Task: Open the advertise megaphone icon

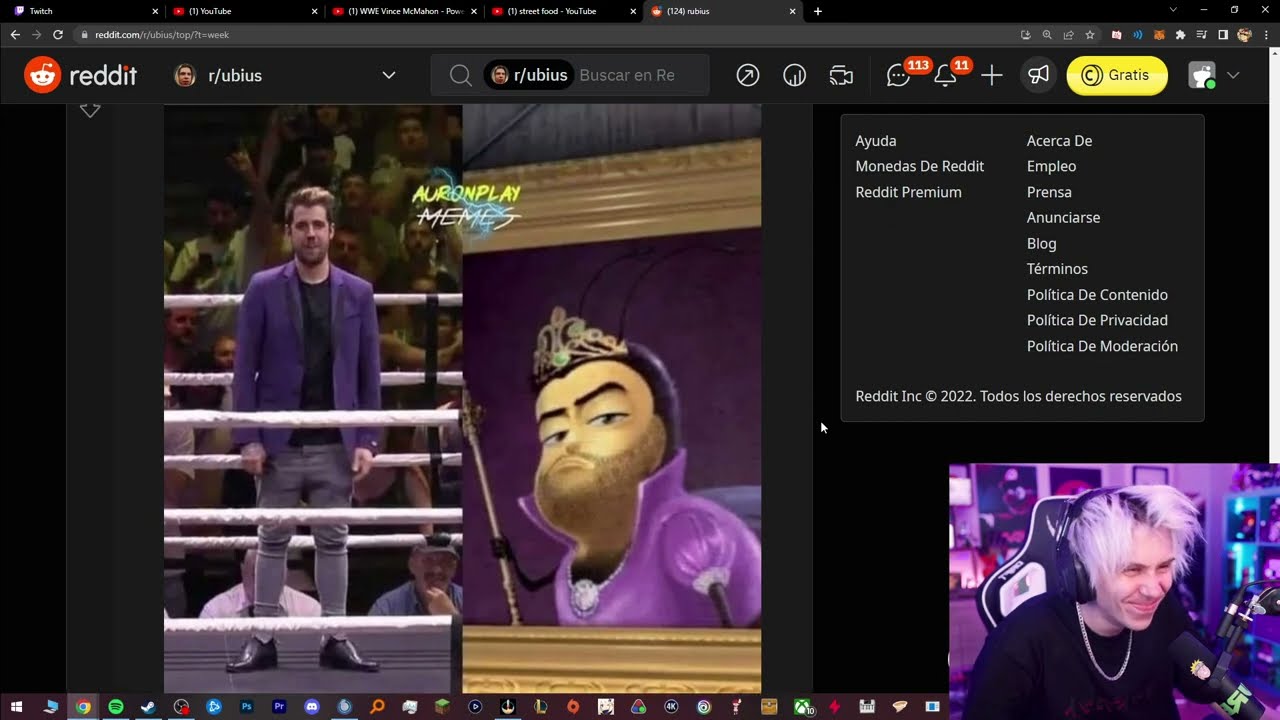Action: [x=1039, y=75]
